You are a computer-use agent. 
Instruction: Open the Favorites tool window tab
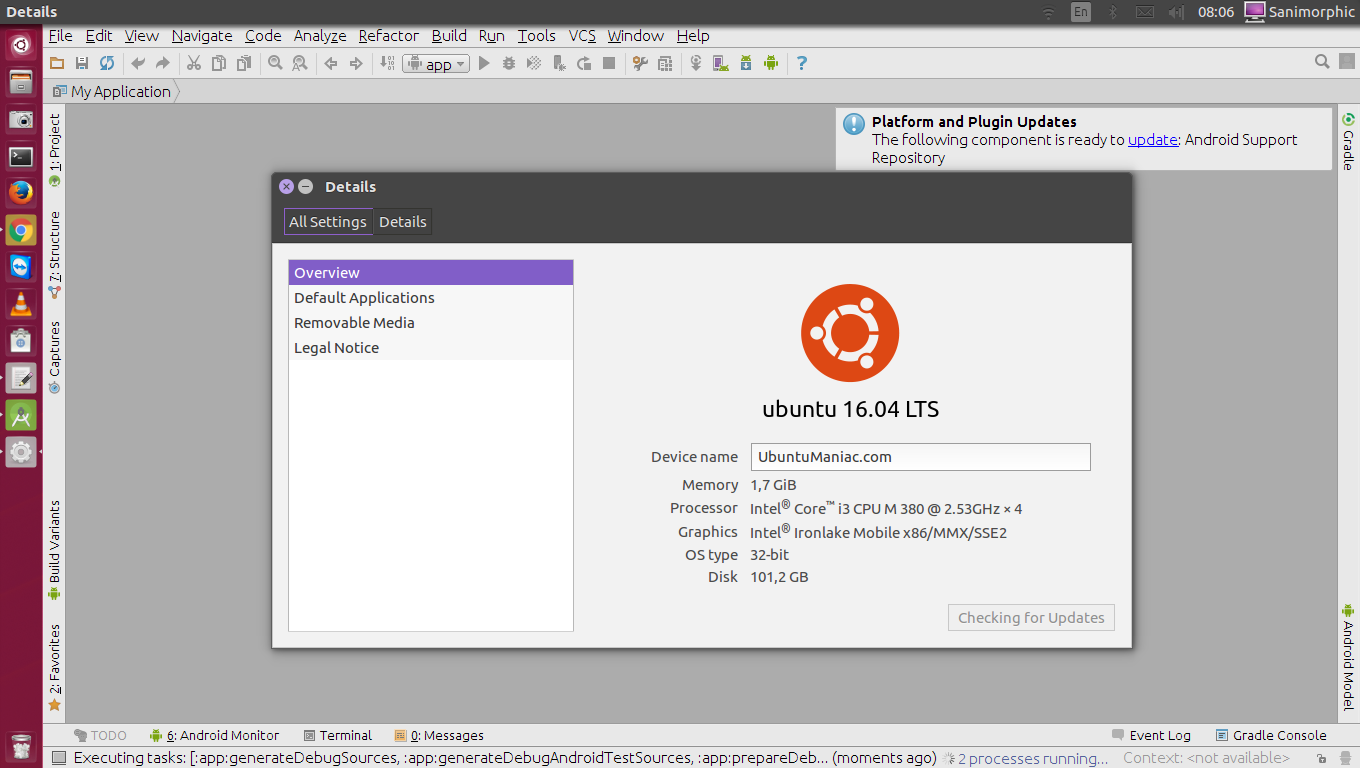(55, 668)
